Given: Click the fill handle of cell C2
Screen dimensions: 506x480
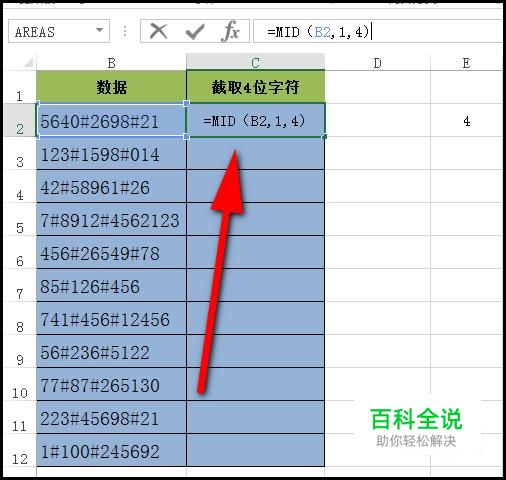Looking at the screenshot, I should click(x=325, y=137).
